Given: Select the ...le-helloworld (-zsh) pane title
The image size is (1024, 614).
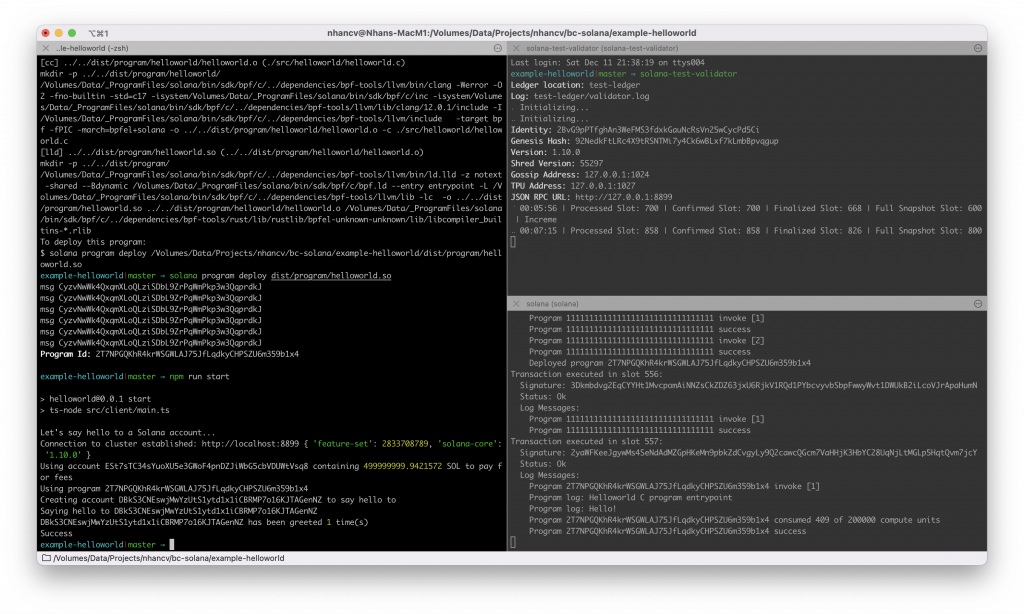Looking at the screenshot, I should pyautogui.click(x=92, y=48).
